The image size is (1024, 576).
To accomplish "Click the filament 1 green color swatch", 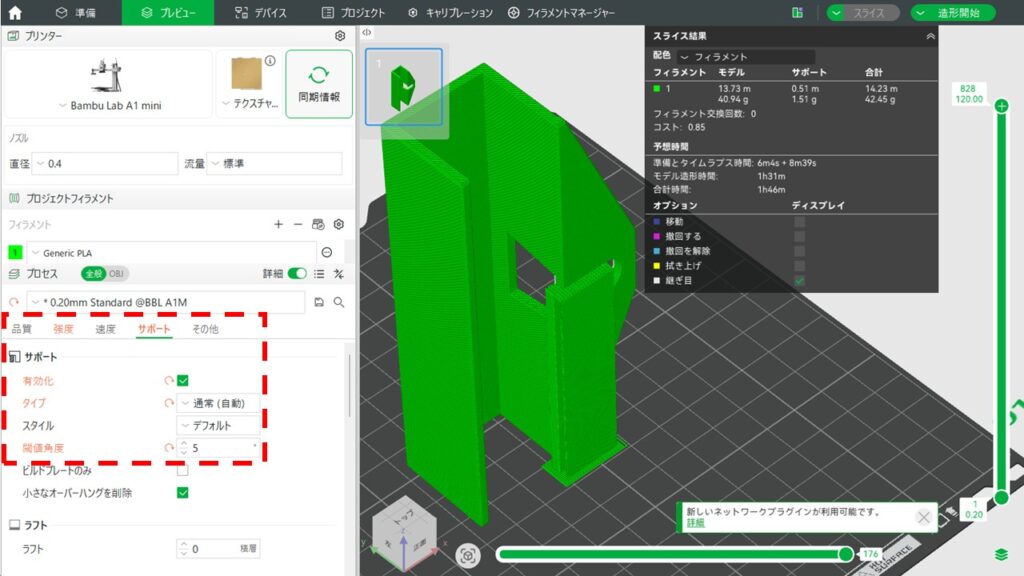I will tap(15, 253).
